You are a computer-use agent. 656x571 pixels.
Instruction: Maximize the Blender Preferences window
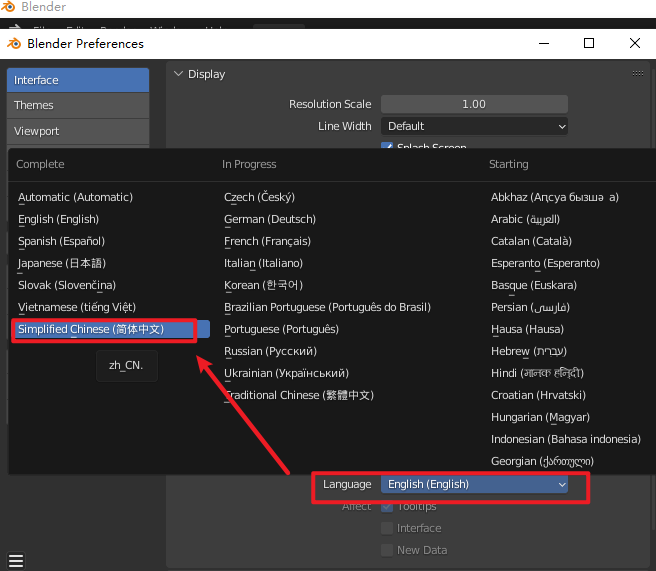coord(589,43)
